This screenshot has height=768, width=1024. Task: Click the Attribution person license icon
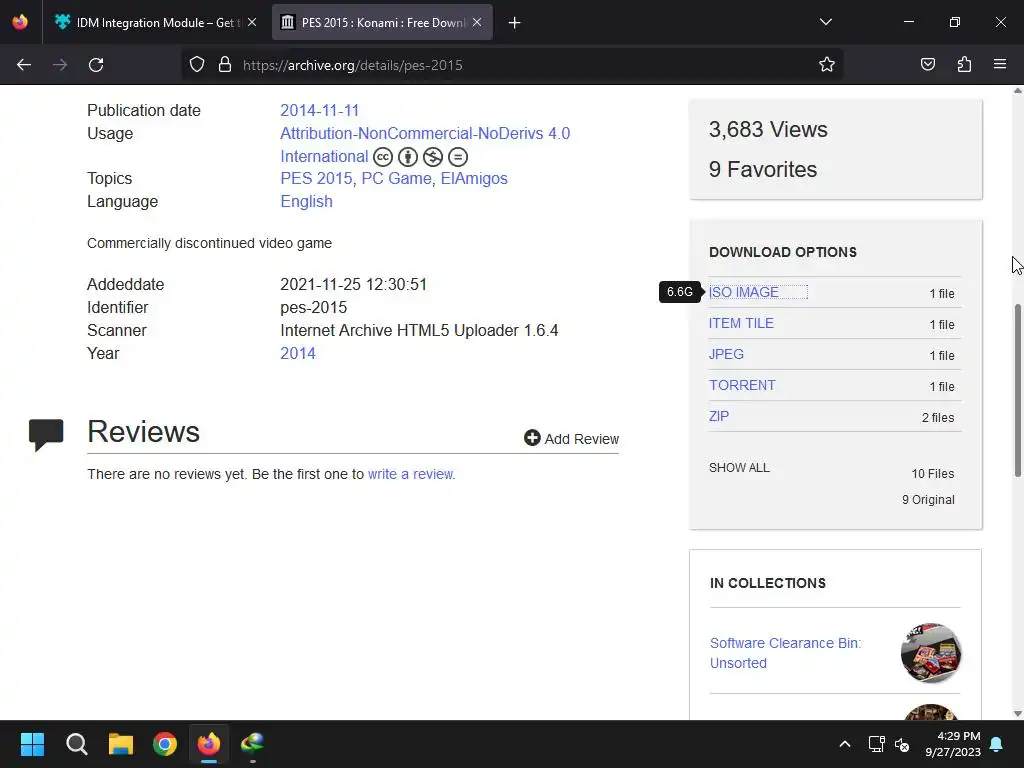coord(408,157)
